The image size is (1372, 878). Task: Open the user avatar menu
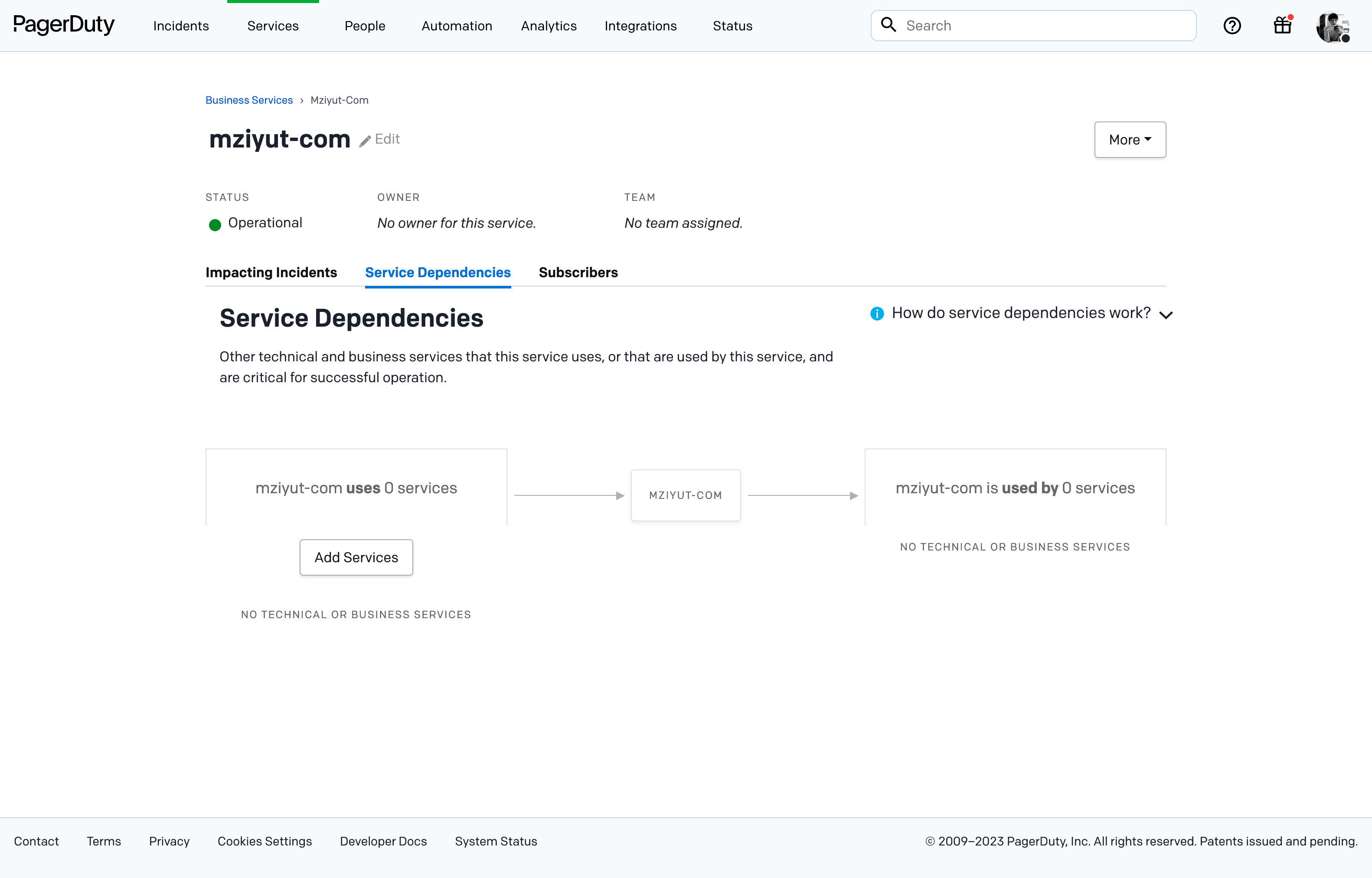point(1333,26)
